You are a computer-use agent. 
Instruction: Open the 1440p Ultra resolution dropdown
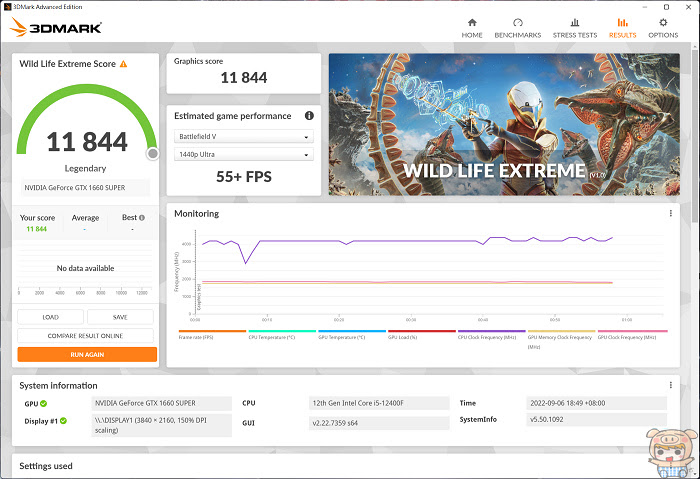[244, 154]
